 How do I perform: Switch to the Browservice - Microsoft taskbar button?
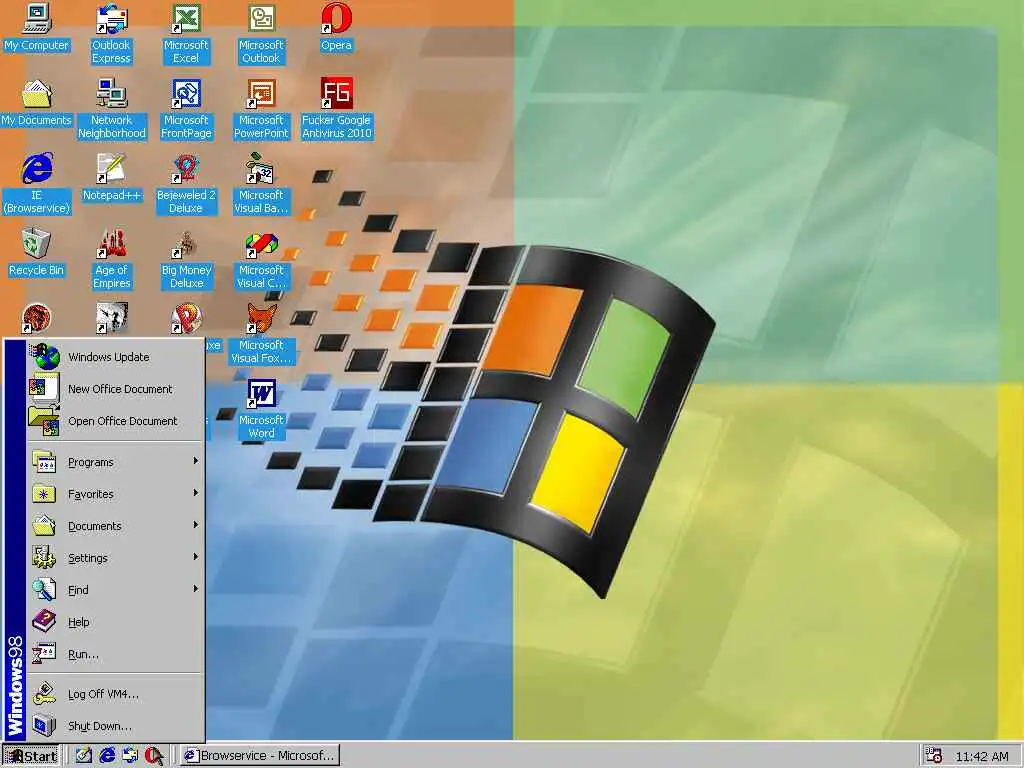[259, 756]
